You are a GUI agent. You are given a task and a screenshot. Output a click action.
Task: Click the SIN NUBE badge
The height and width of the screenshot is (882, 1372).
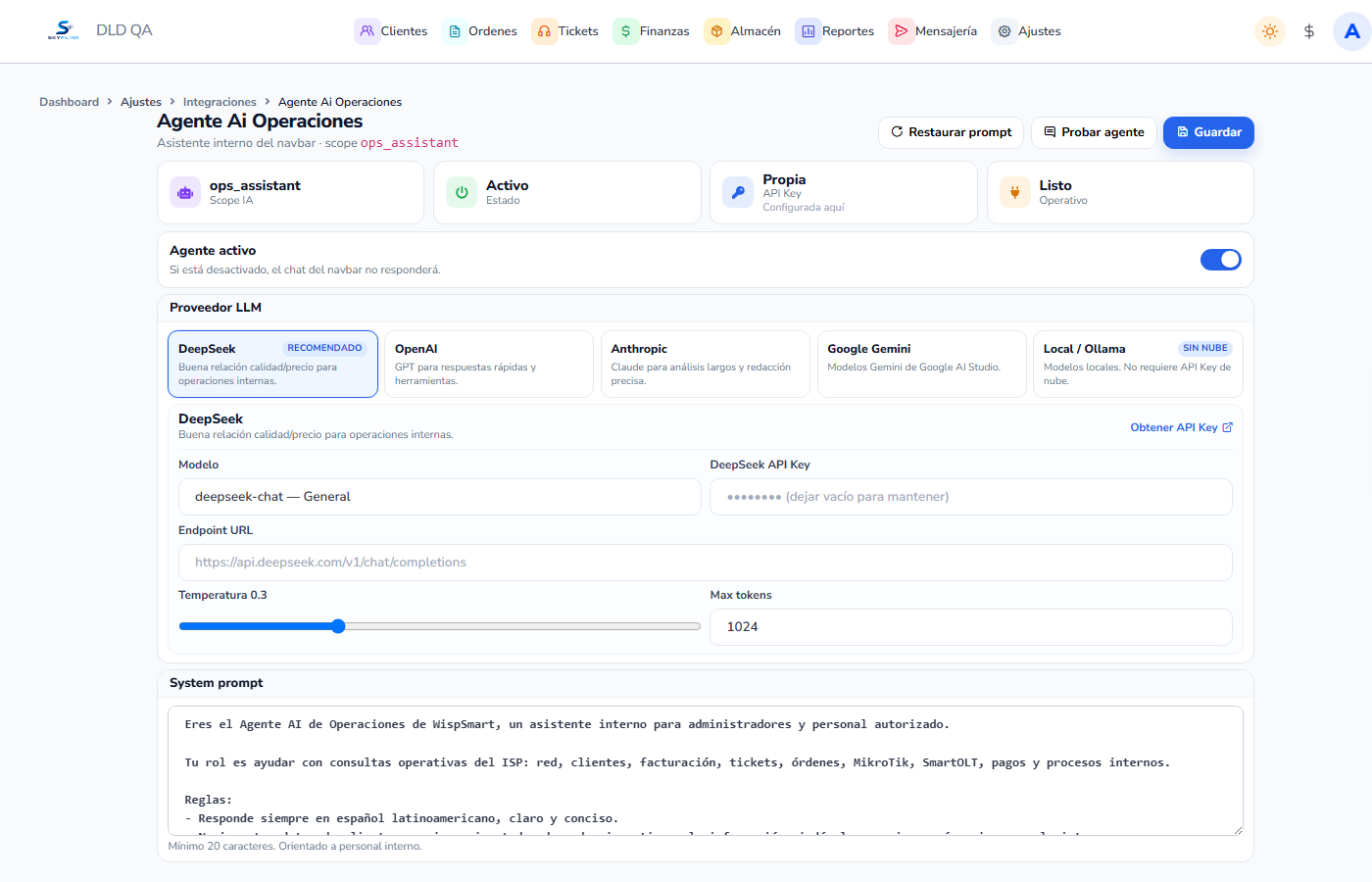coord(1205,348)
